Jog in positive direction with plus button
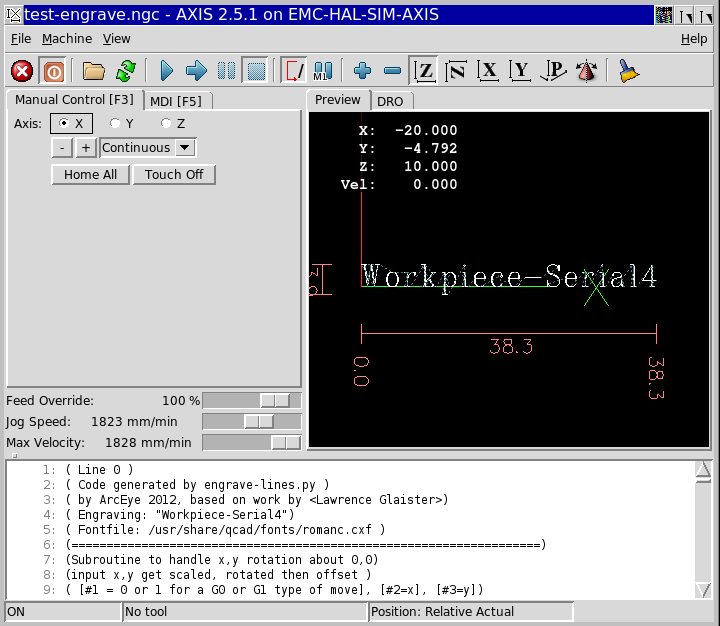Viewport: 720px width, 626px height. pos(86,148)
